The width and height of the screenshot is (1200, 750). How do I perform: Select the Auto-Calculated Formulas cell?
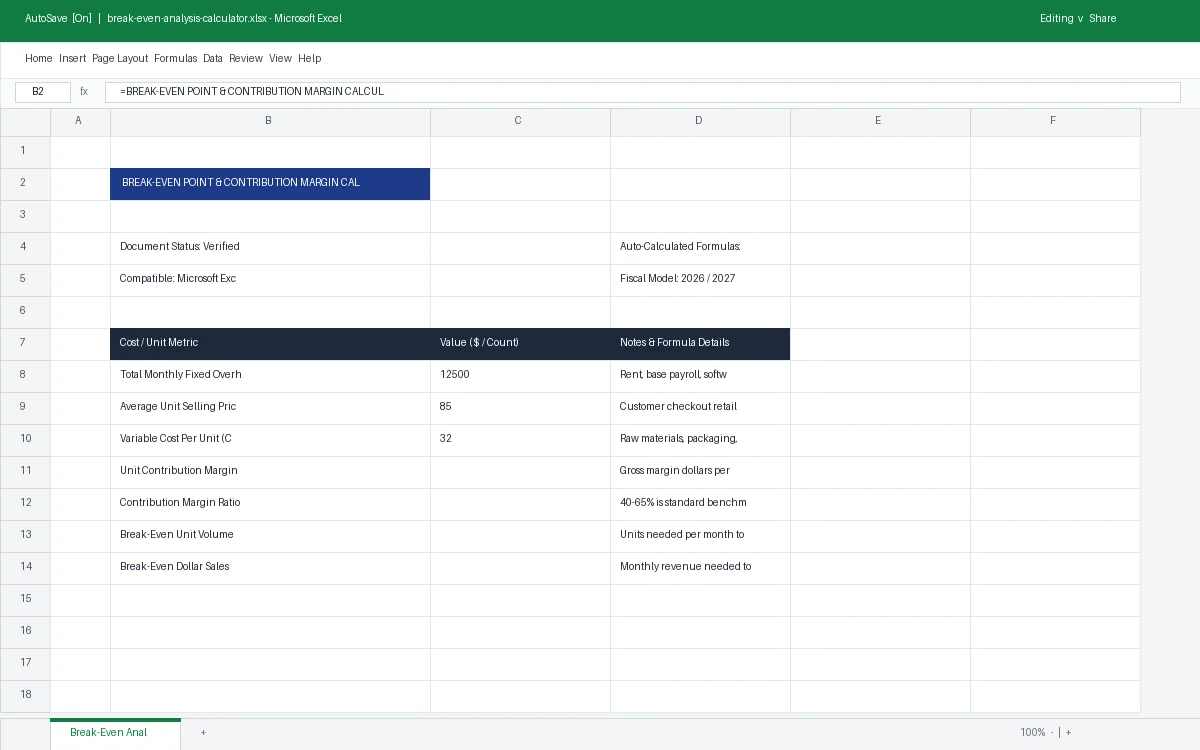(x=700, y=247)
